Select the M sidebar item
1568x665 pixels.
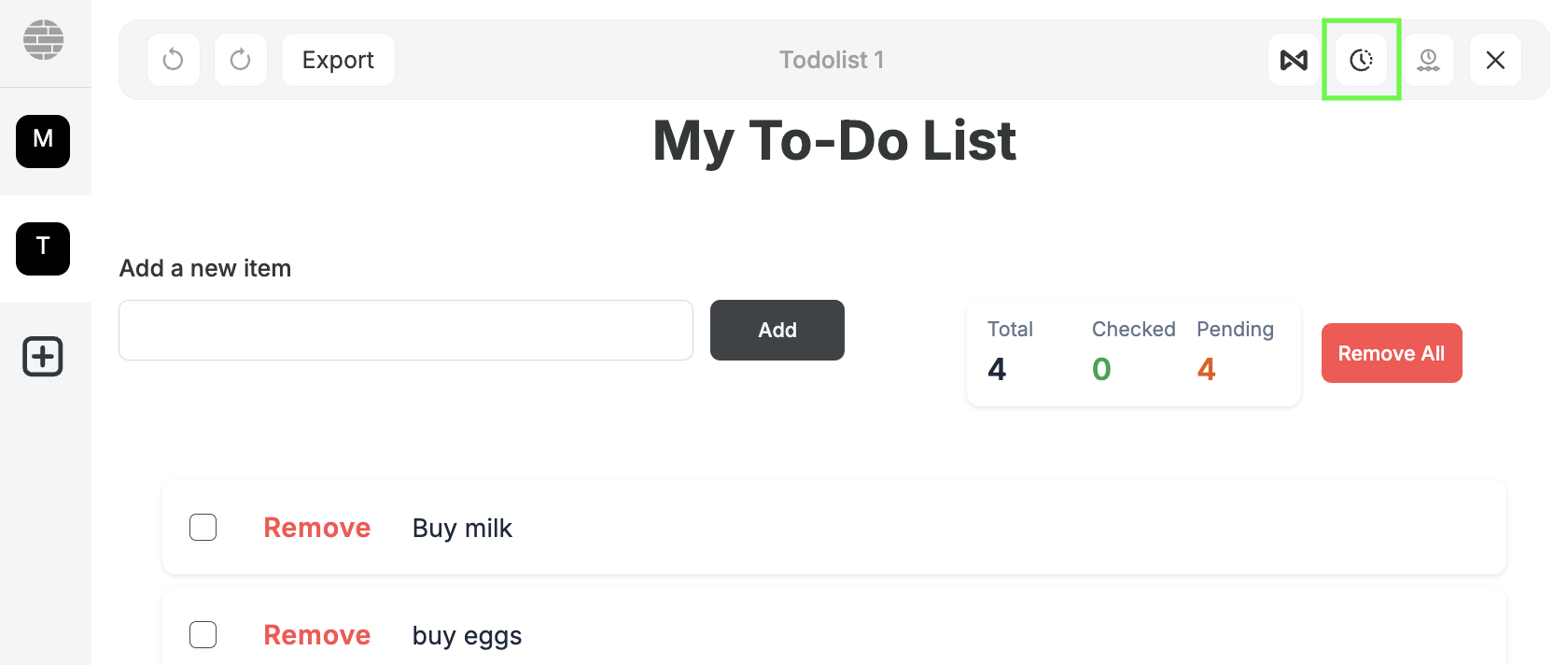[43, 141]
